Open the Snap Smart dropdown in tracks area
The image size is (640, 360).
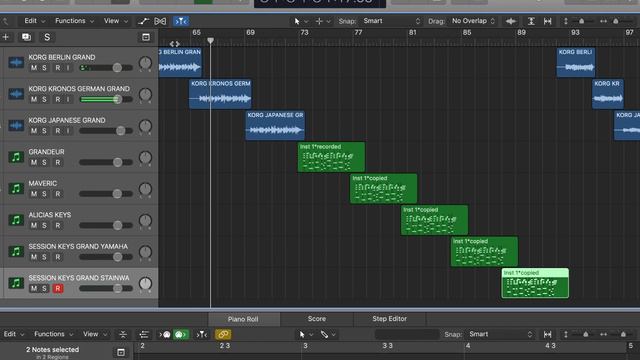tap(391, 21)
